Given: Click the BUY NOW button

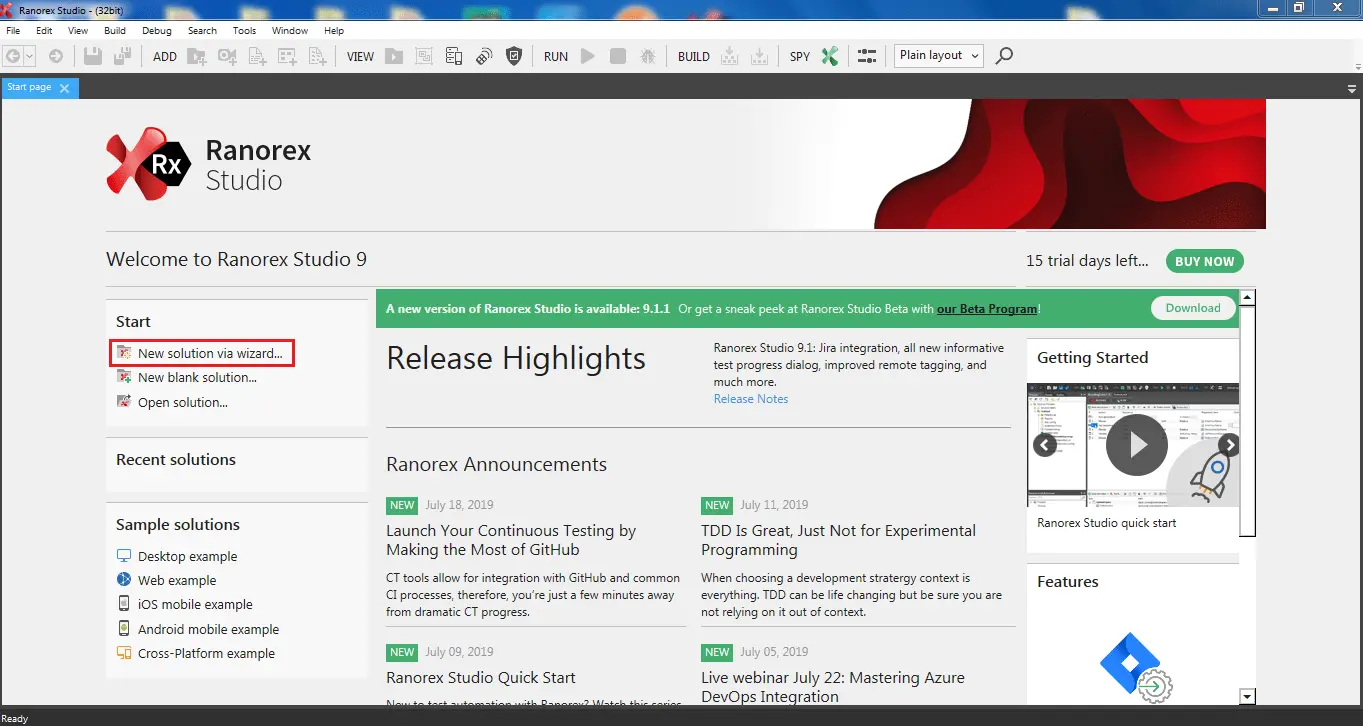Looking at the screenshot, I should [1204, 261].
